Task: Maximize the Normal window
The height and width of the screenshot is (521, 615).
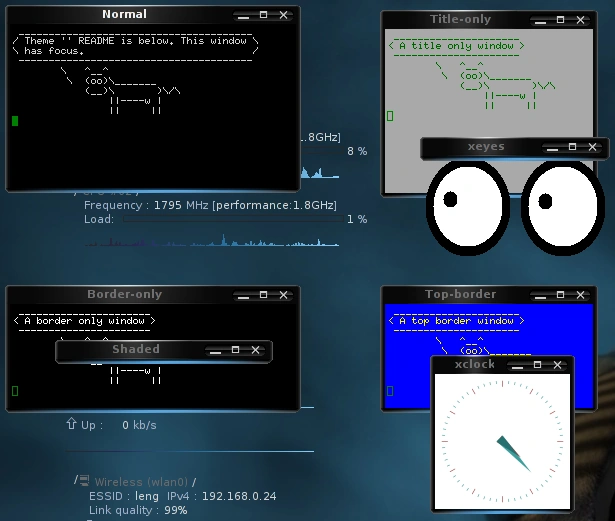Action: 264,15
